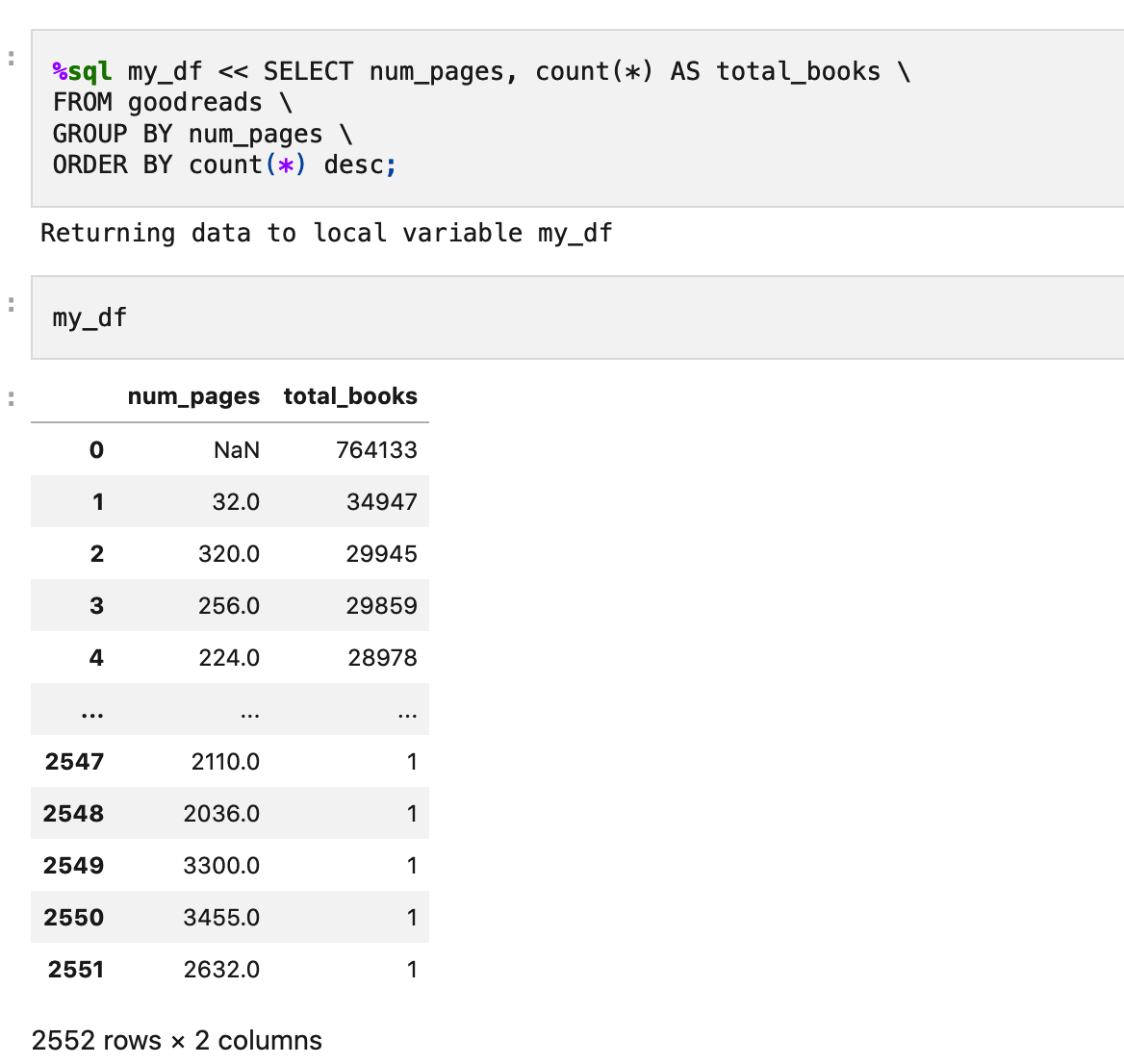Viewport: 1124px width, 1064px height.
Task: Select the 29859 total_books value
Action: tap(381, 606)
